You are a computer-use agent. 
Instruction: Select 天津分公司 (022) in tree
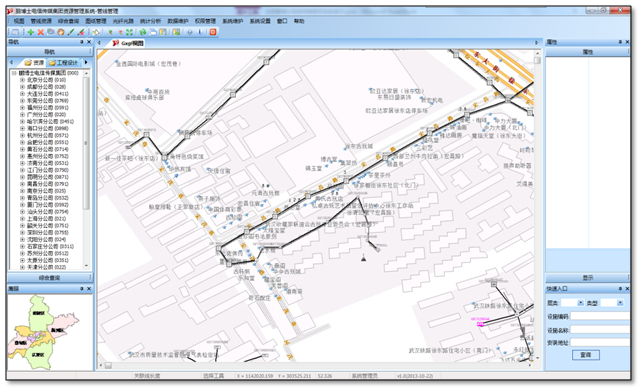pyautogui.click(x=46, y=267)
